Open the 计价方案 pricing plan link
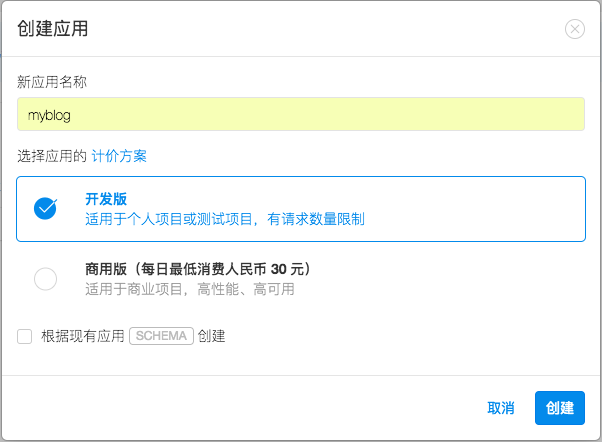Image resolution: width=602 pixels, height=442 pixels. pos(119,156)
